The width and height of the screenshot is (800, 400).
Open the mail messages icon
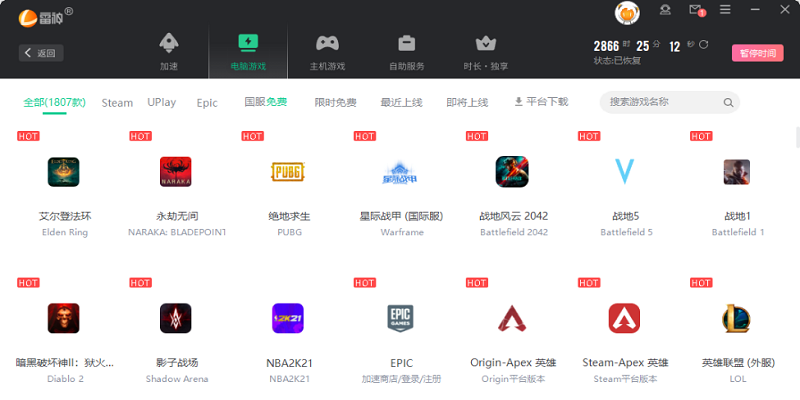695,10
